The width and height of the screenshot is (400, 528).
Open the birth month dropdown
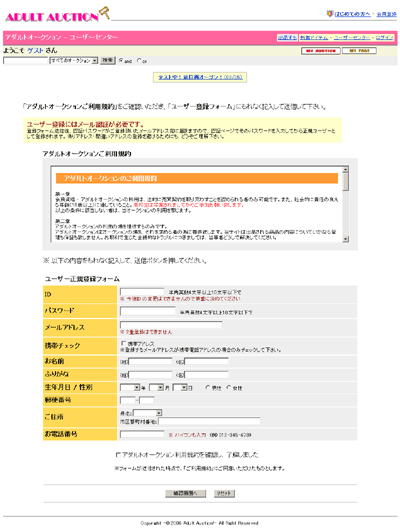[156, 388]
